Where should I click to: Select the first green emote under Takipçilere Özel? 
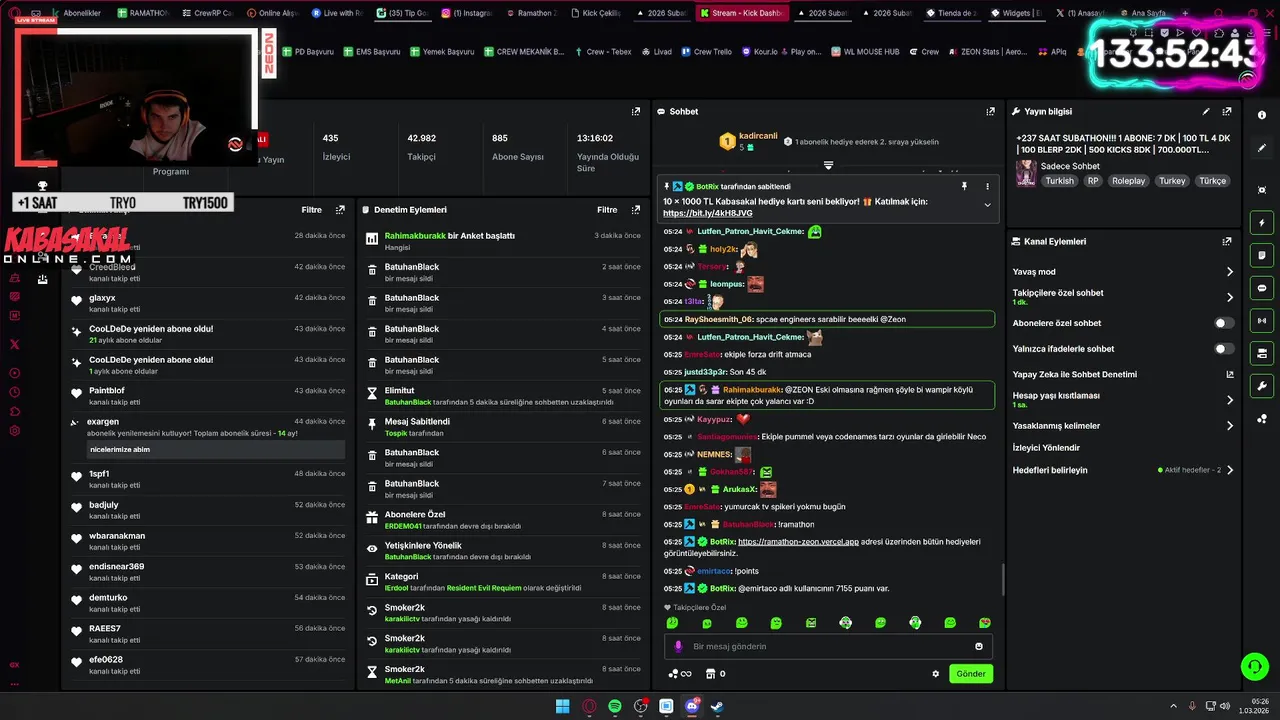[x=672, y=623]
